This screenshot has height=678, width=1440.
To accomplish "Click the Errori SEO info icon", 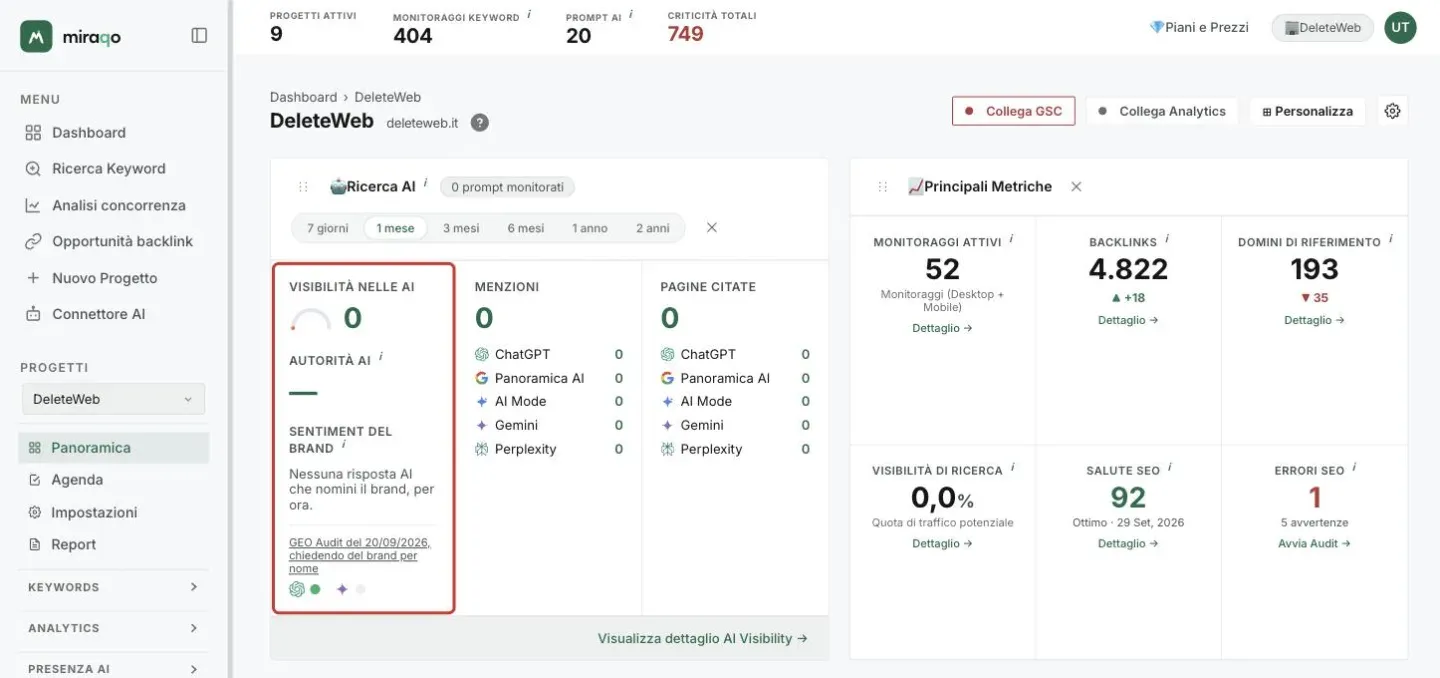I will tap(1355, 467).
